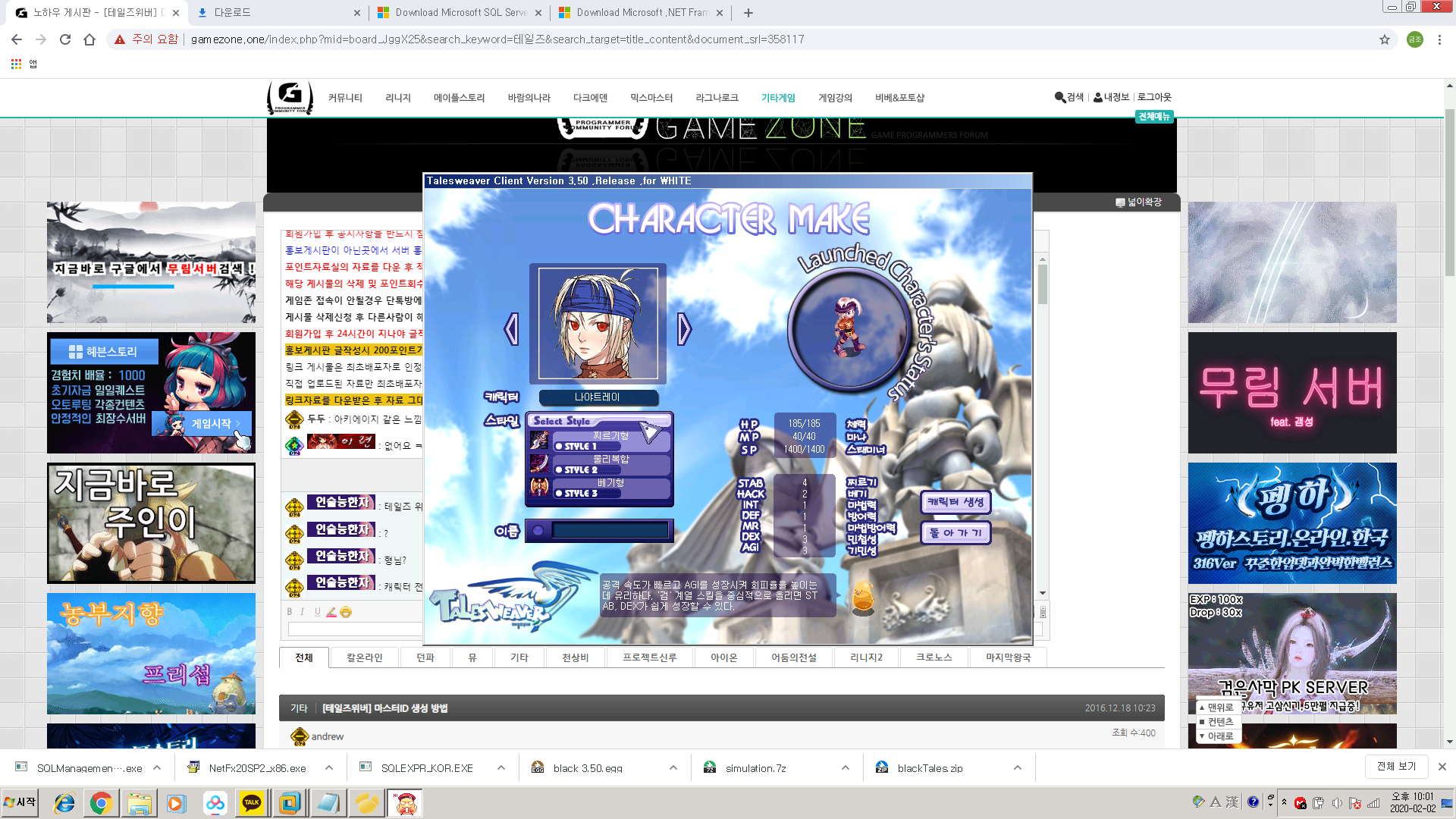Click the 내정보 my info link
This screenshot has height=819, width=1456.
pos(1112,97)
